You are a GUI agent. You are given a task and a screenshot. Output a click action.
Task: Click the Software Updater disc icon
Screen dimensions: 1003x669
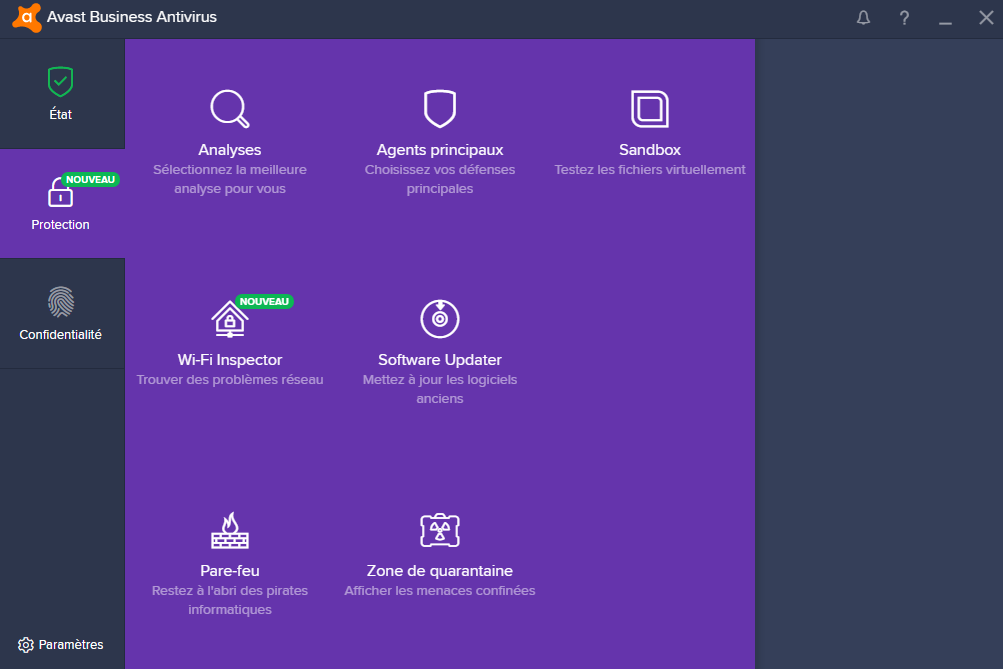click(x=440, y=319)
